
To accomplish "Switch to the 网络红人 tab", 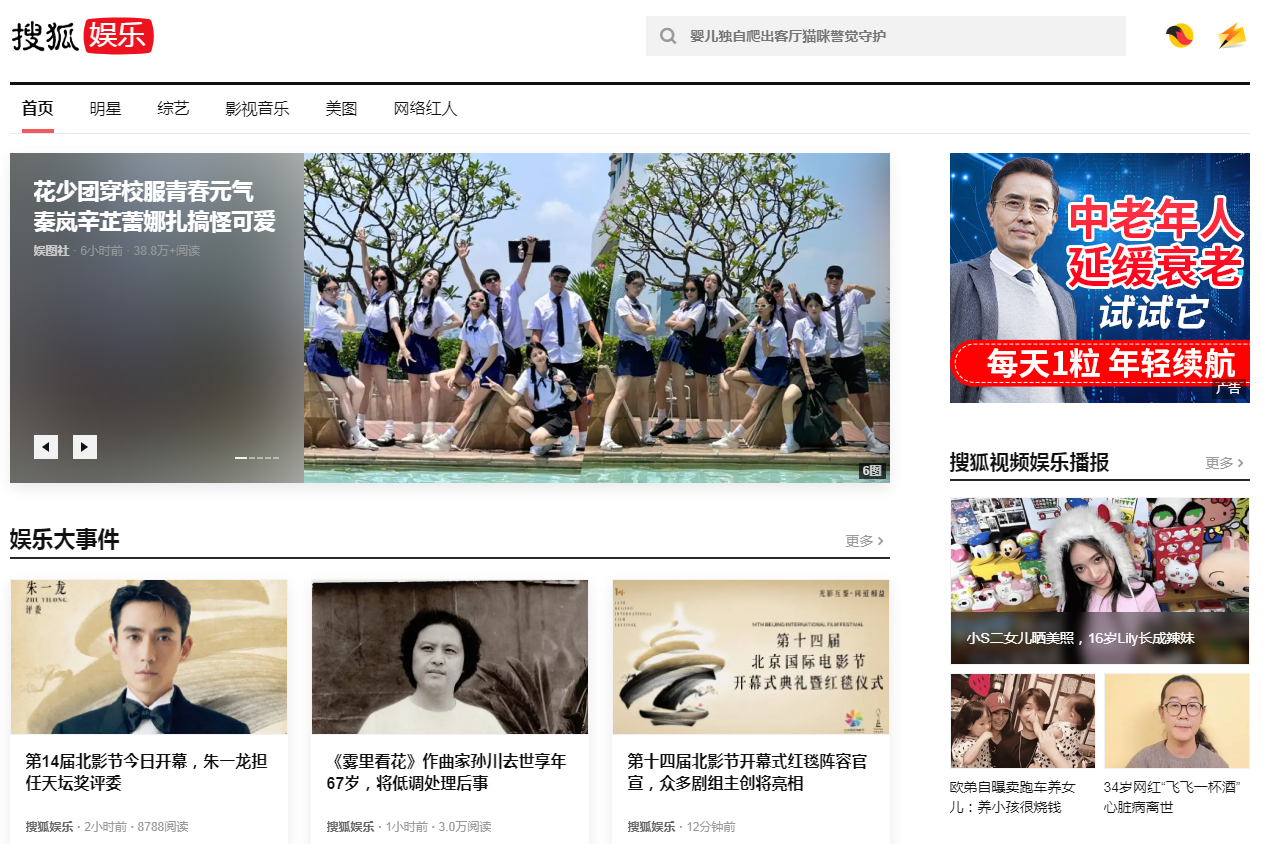I will point(425,109).
